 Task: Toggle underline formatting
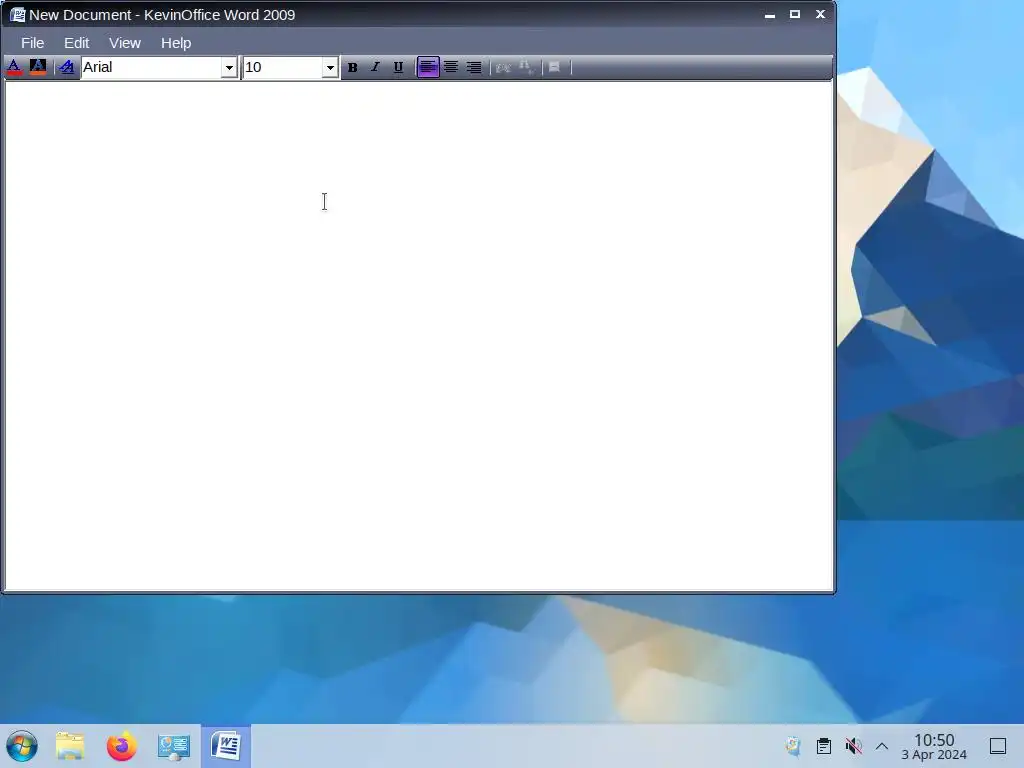coord(398,67)
